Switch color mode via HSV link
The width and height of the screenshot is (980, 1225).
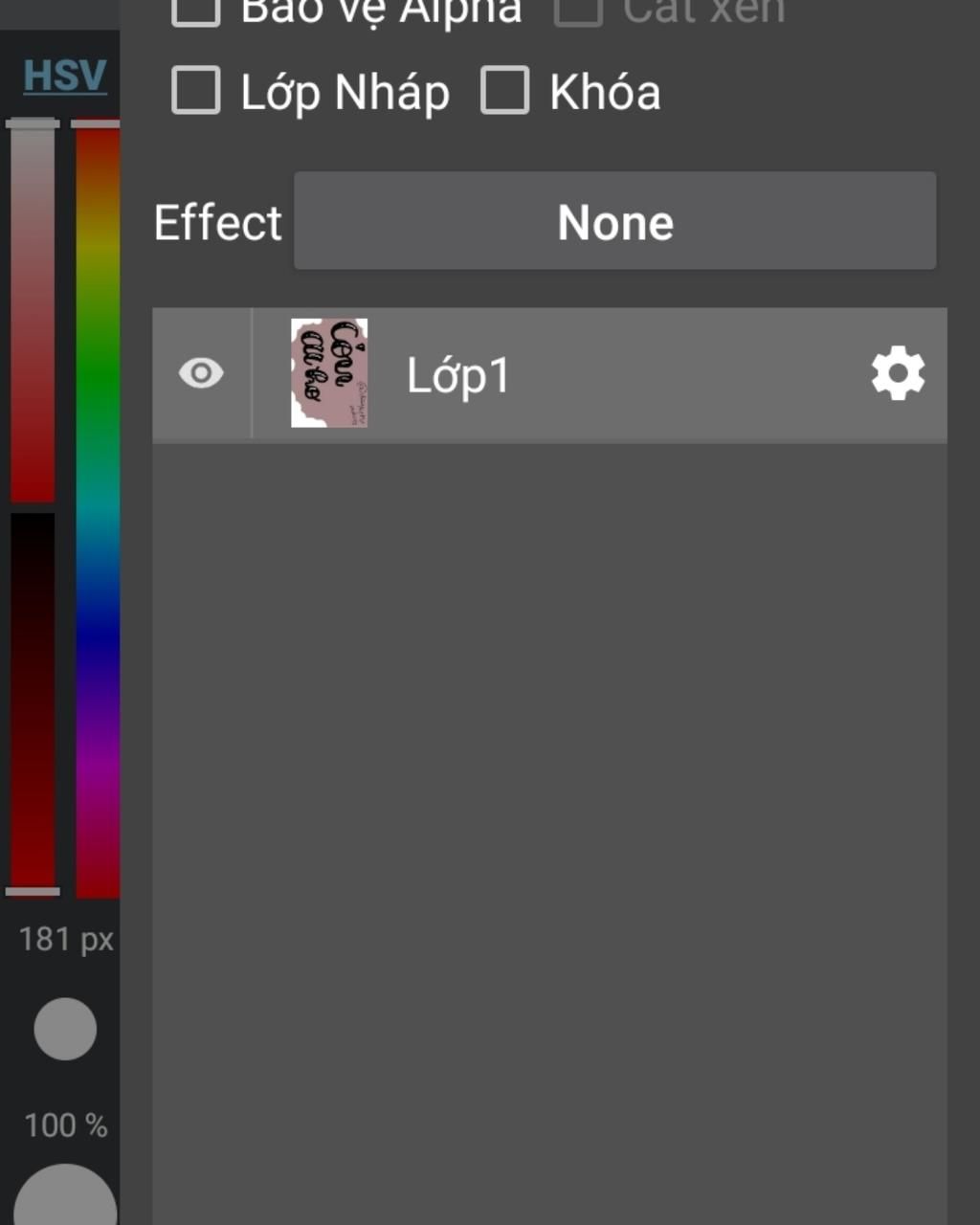tap(64, 76)
